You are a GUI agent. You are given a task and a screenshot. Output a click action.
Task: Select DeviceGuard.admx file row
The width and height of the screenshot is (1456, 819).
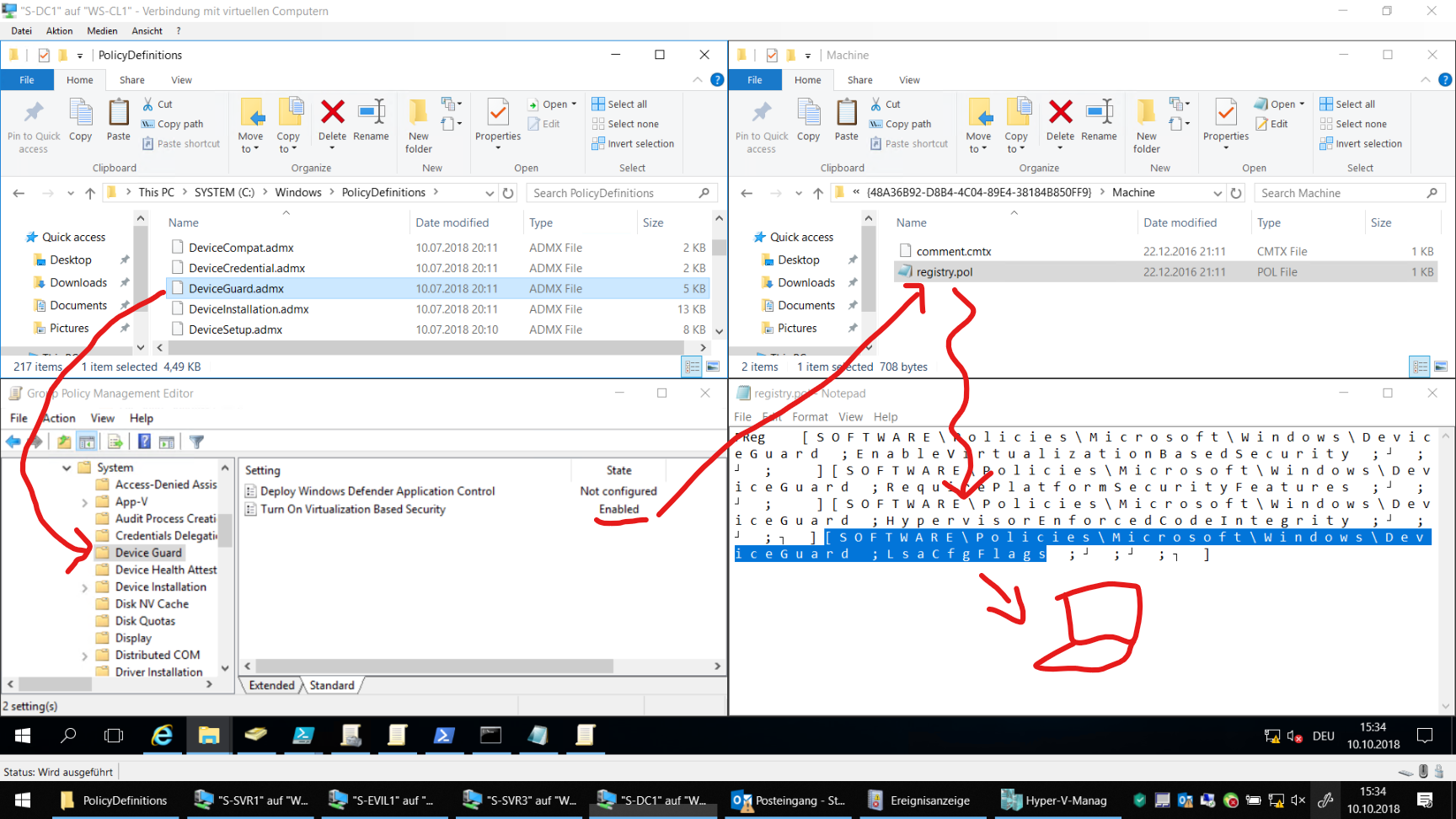tap(438, 288)
